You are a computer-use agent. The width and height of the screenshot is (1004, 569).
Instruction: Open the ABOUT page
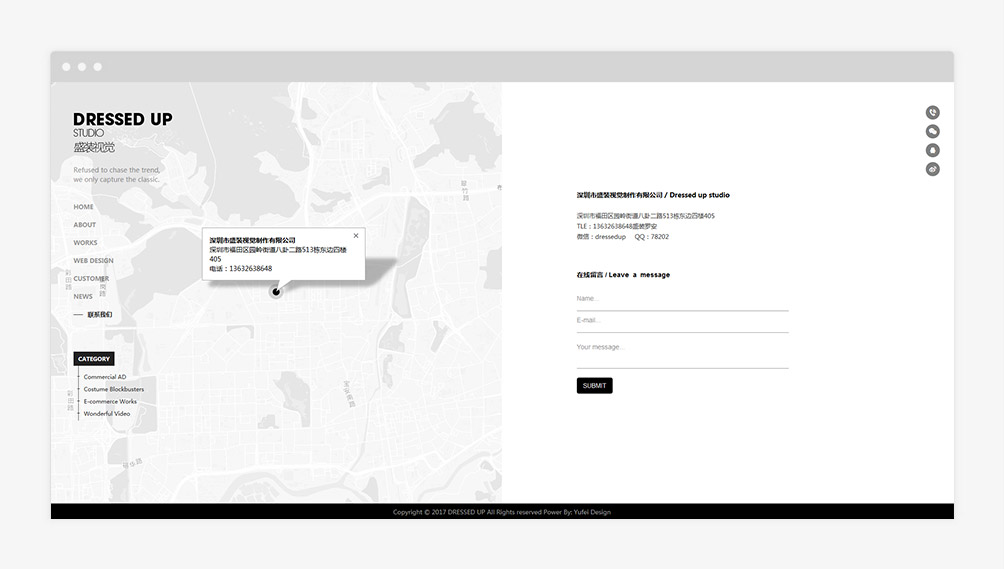point(85,225)
